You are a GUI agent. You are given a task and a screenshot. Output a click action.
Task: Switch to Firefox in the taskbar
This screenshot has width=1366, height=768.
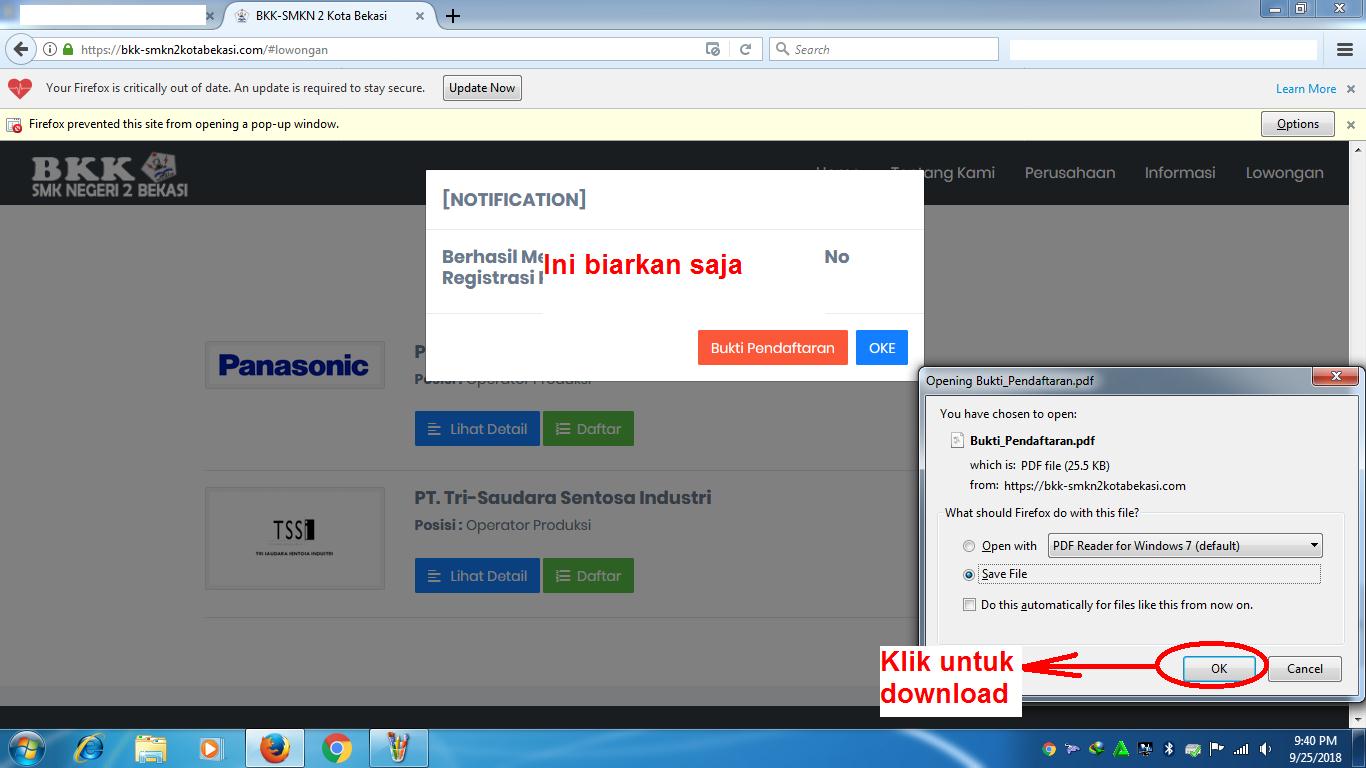275,748
